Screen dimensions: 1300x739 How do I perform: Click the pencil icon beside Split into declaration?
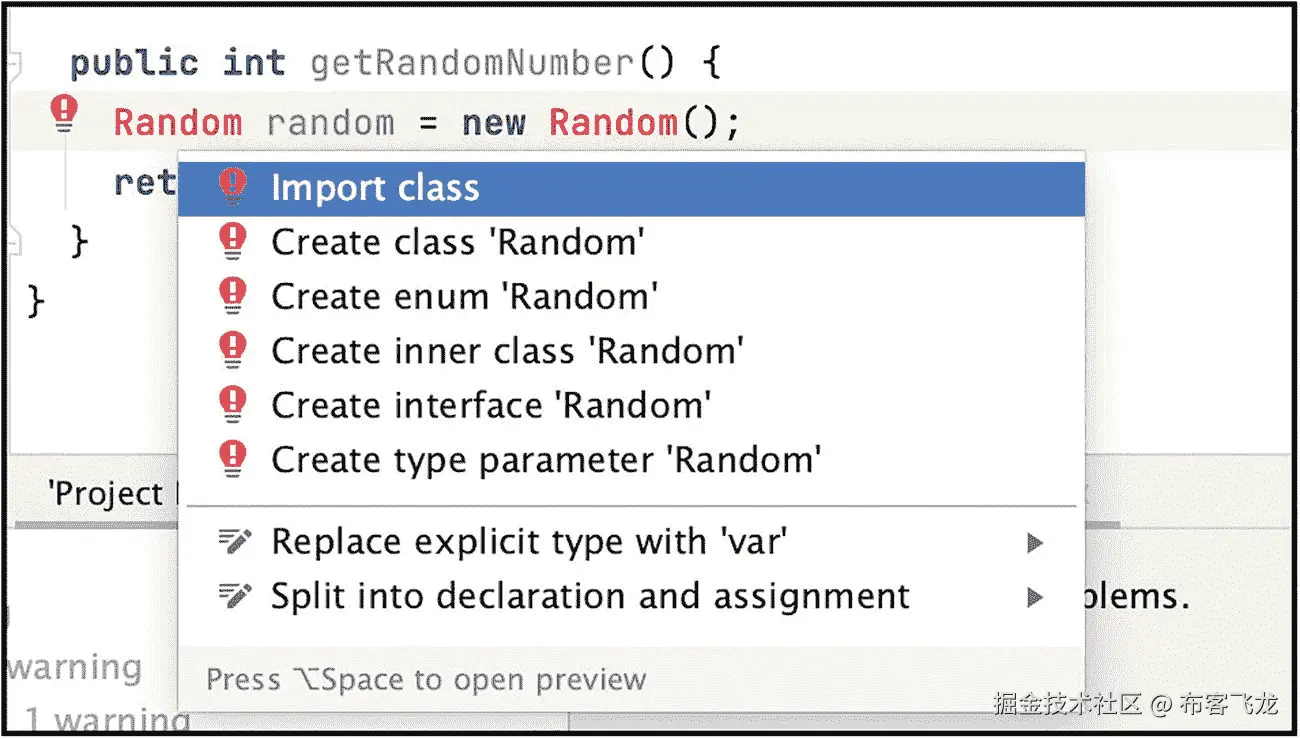234,596
